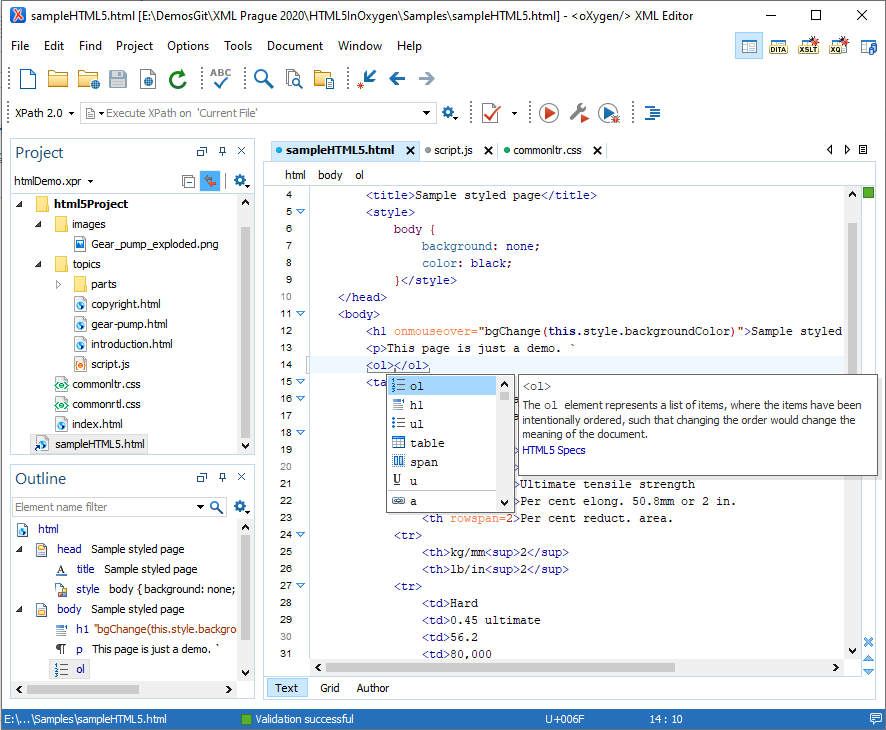Run spell check with ABC icon
This screenshot has width=886, height=730.
(220, 78)
